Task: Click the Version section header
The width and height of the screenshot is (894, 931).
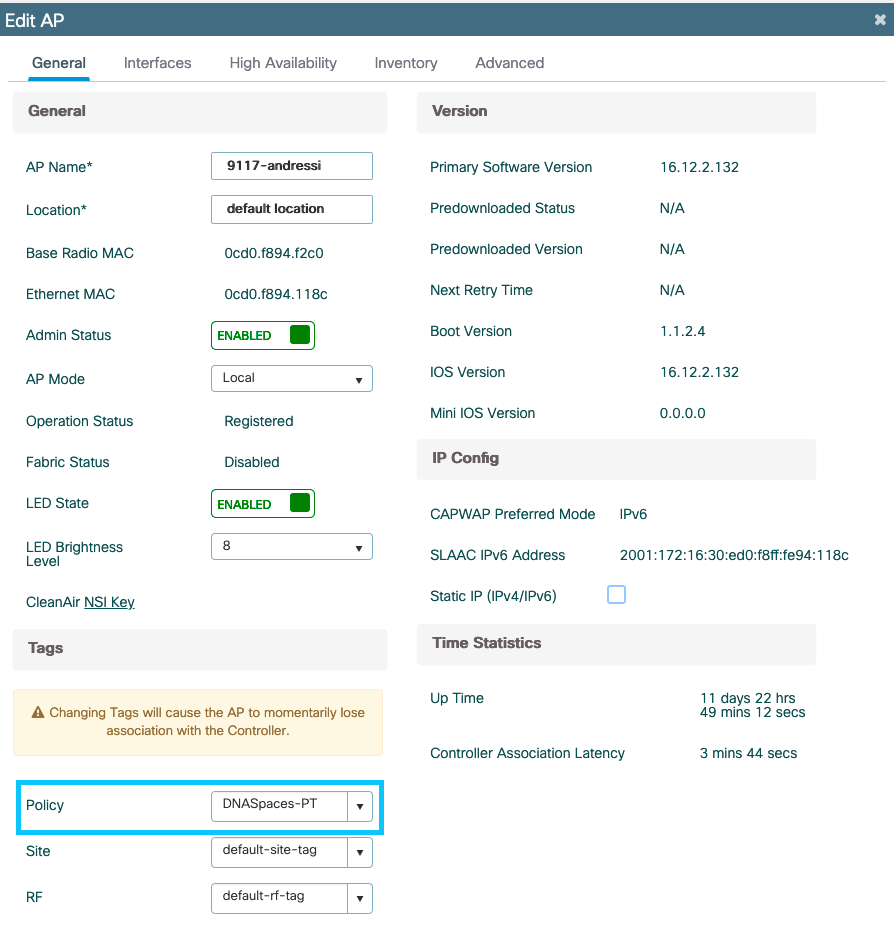Action: (616, 112)
